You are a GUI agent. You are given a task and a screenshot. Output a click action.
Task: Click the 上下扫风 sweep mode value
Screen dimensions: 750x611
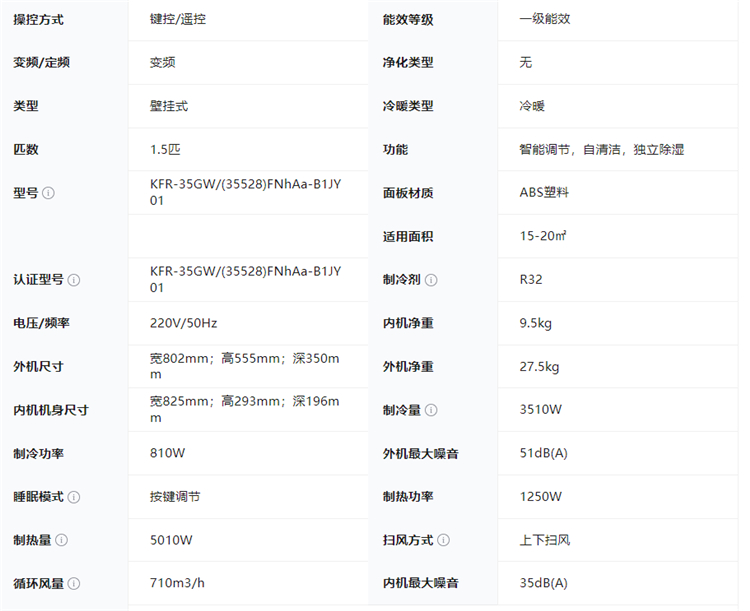pos(545,540)
